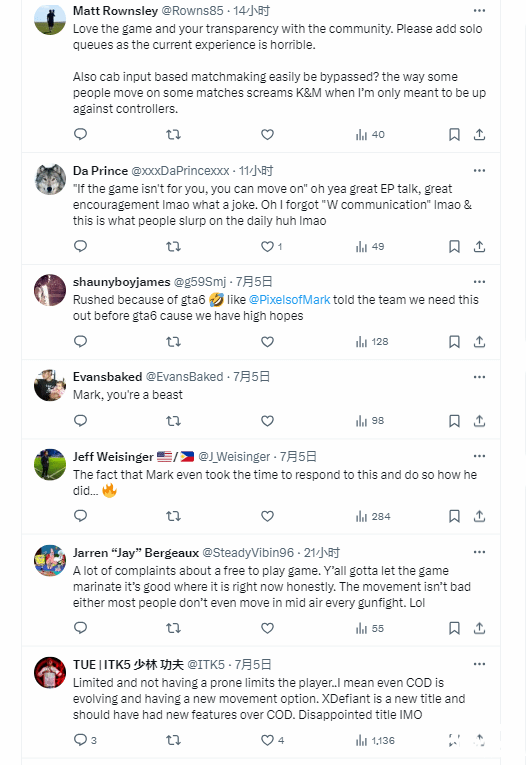Open the @PixelsofMark mention link

tap(289, 300)
